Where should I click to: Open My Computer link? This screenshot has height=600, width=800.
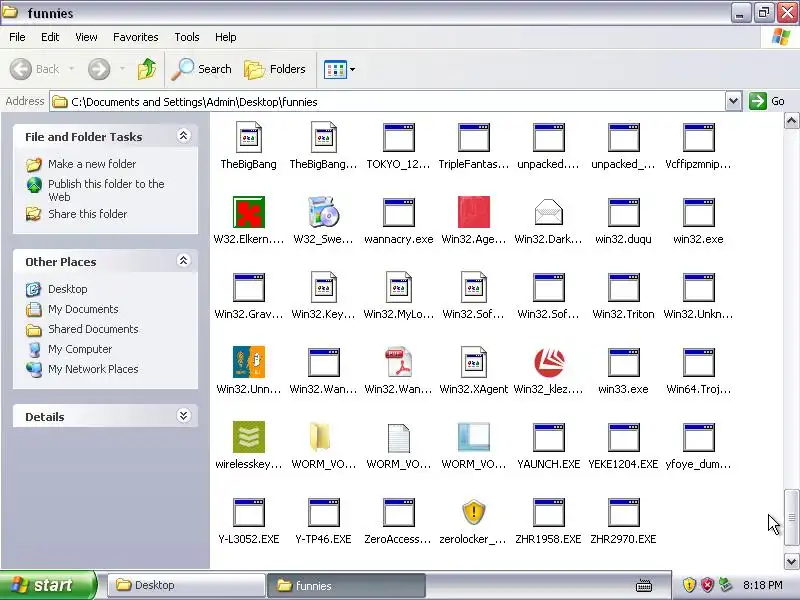[80, 349]
